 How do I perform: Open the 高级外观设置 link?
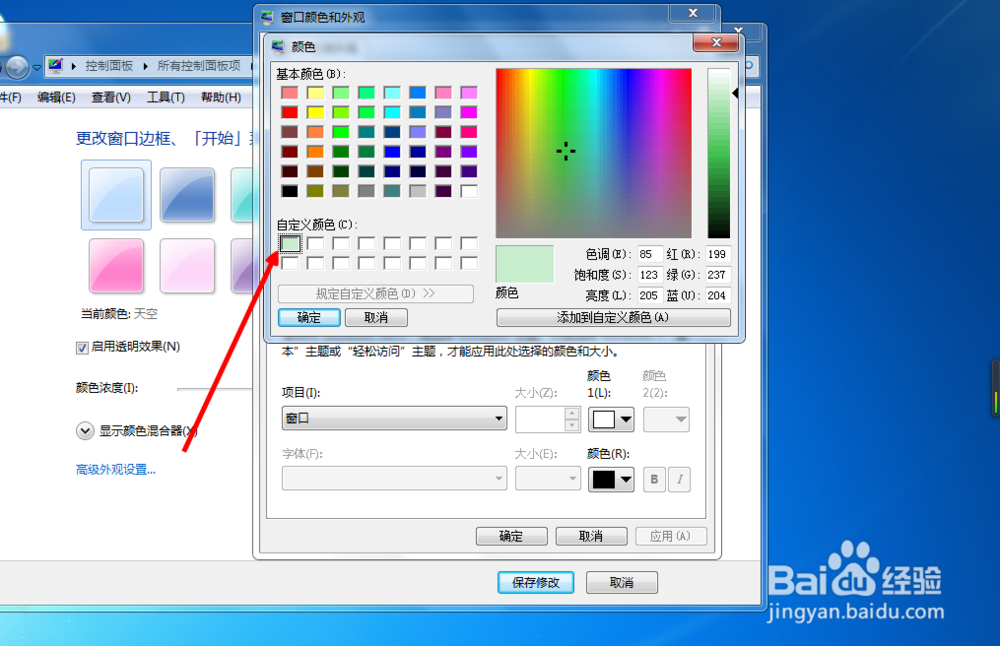tap(115, 470)
